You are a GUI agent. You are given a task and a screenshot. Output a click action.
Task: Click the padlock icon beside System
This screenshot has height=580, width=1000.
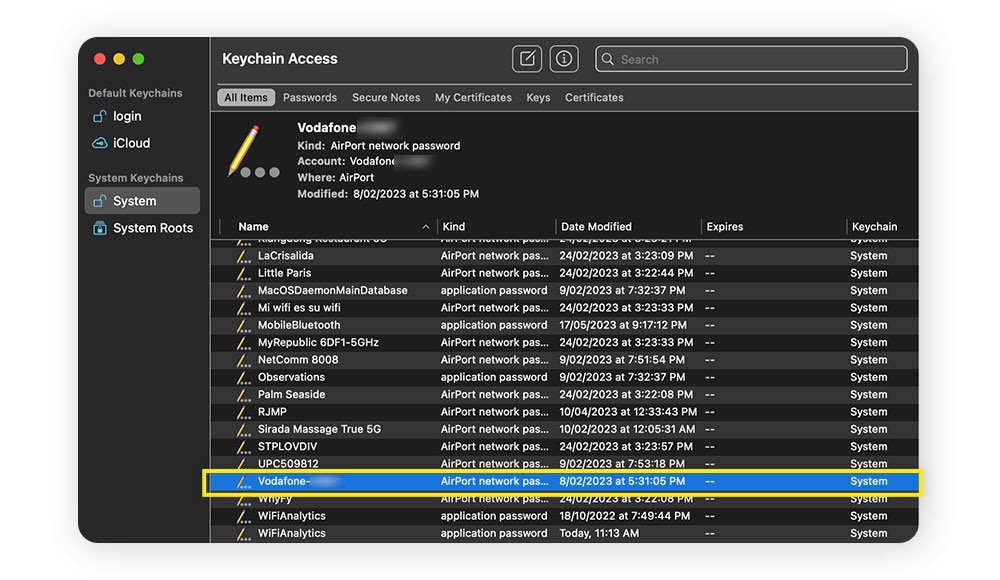[99, 201]
